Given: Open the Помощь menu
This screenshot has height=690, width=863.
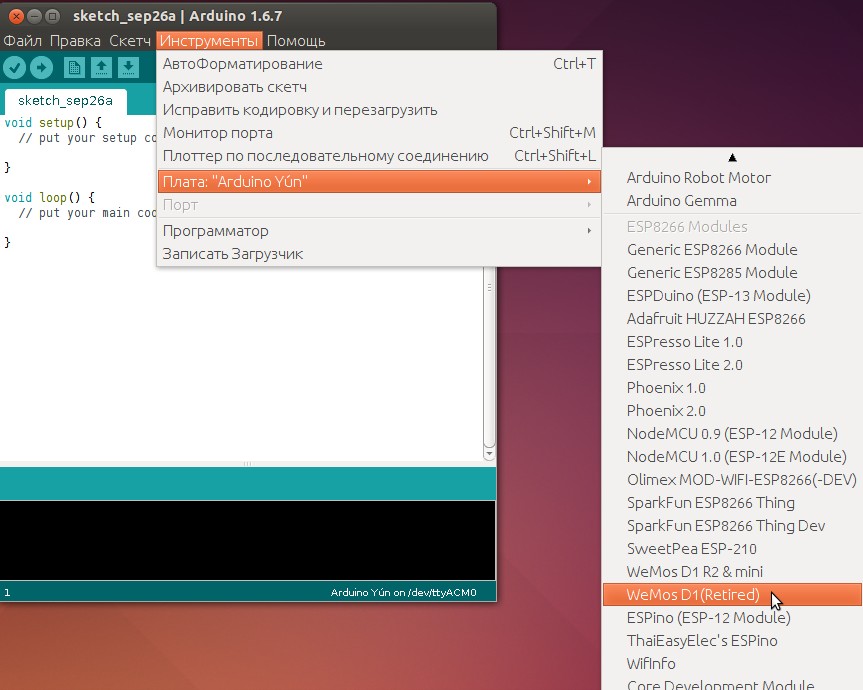Looking at the screenshot, I should tap(296, 41).
